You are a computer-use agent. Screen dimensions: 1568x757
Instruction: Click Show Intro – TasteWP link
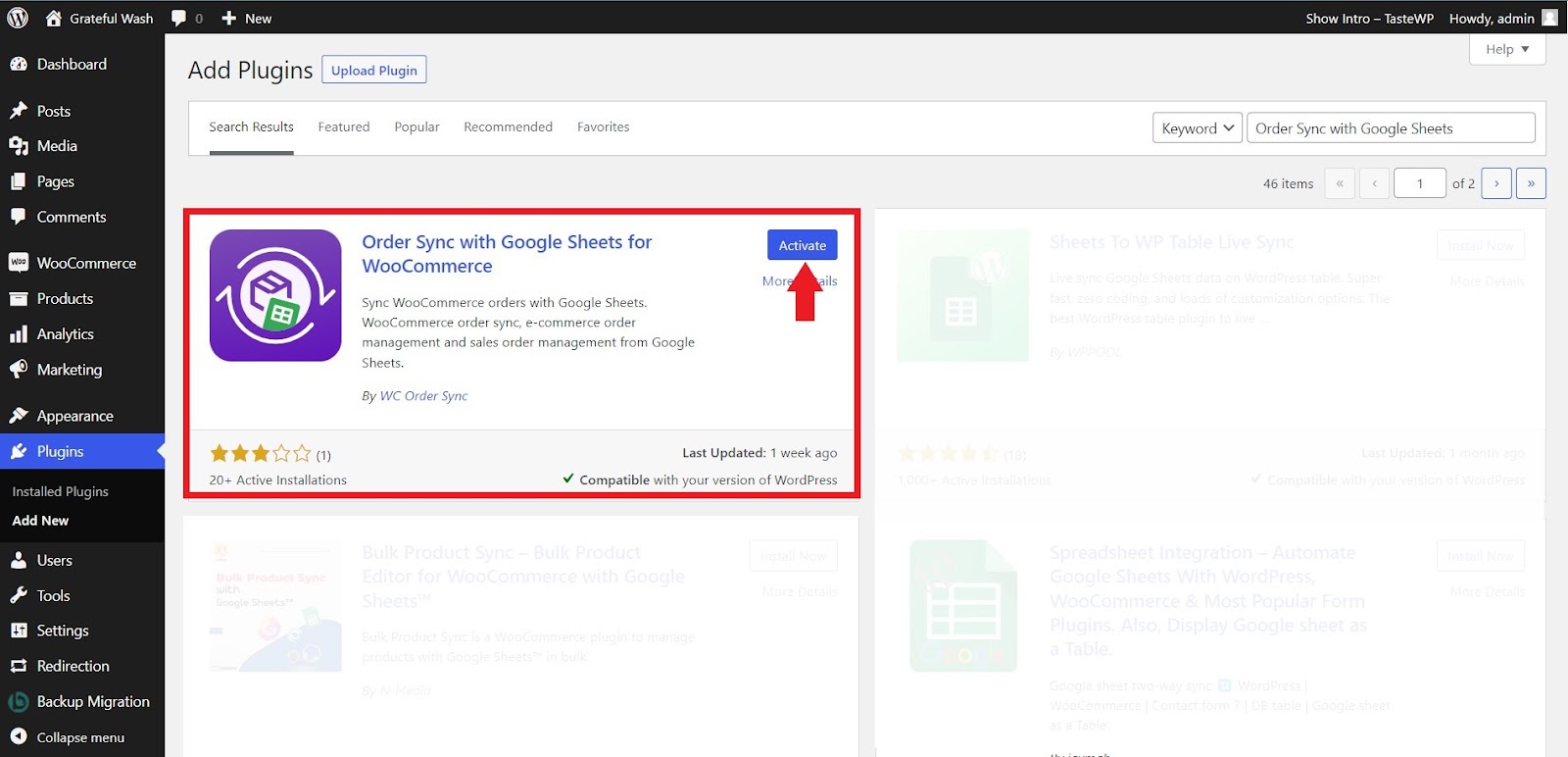(1369, 18)
